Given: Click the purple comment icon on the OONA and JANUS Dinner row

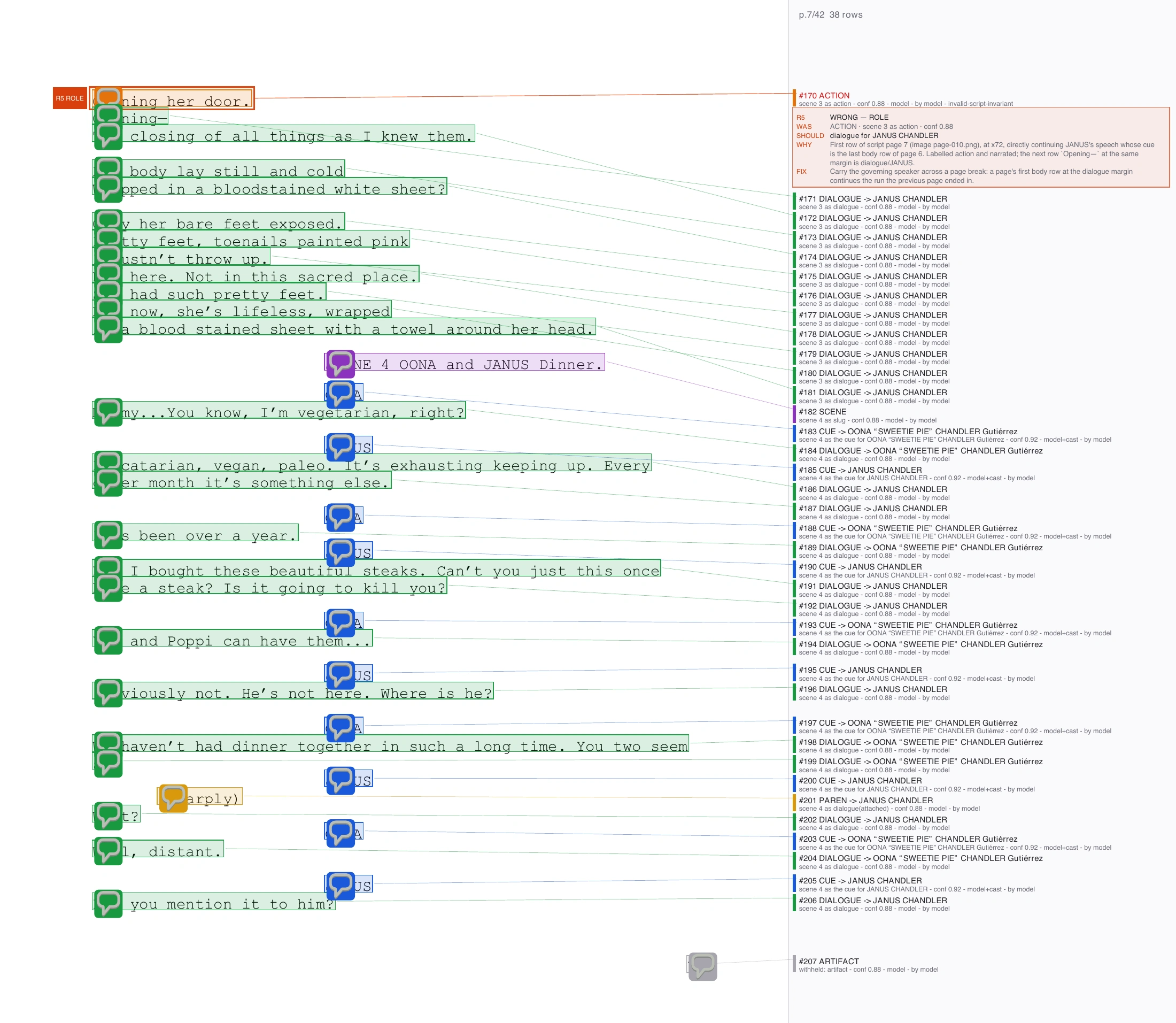Looking at the screenshot, I should [341, 364].
